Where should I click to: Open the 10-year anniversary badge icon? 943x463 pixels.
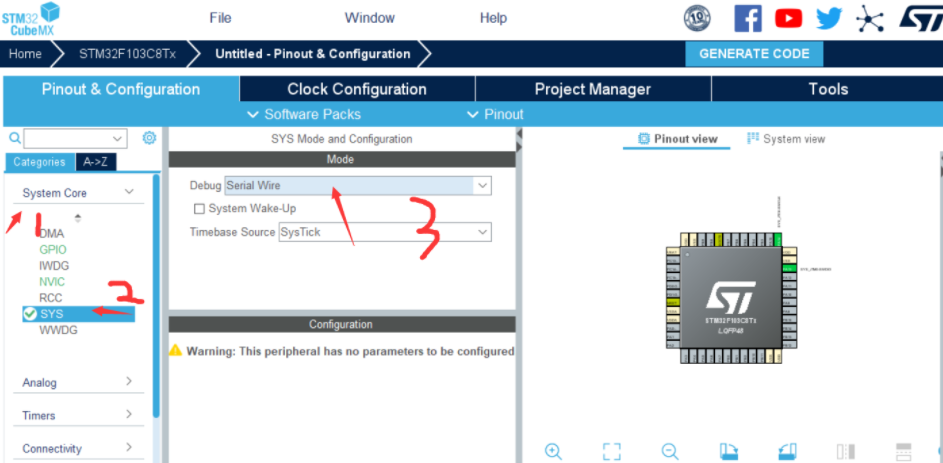[x=697, y=19]
